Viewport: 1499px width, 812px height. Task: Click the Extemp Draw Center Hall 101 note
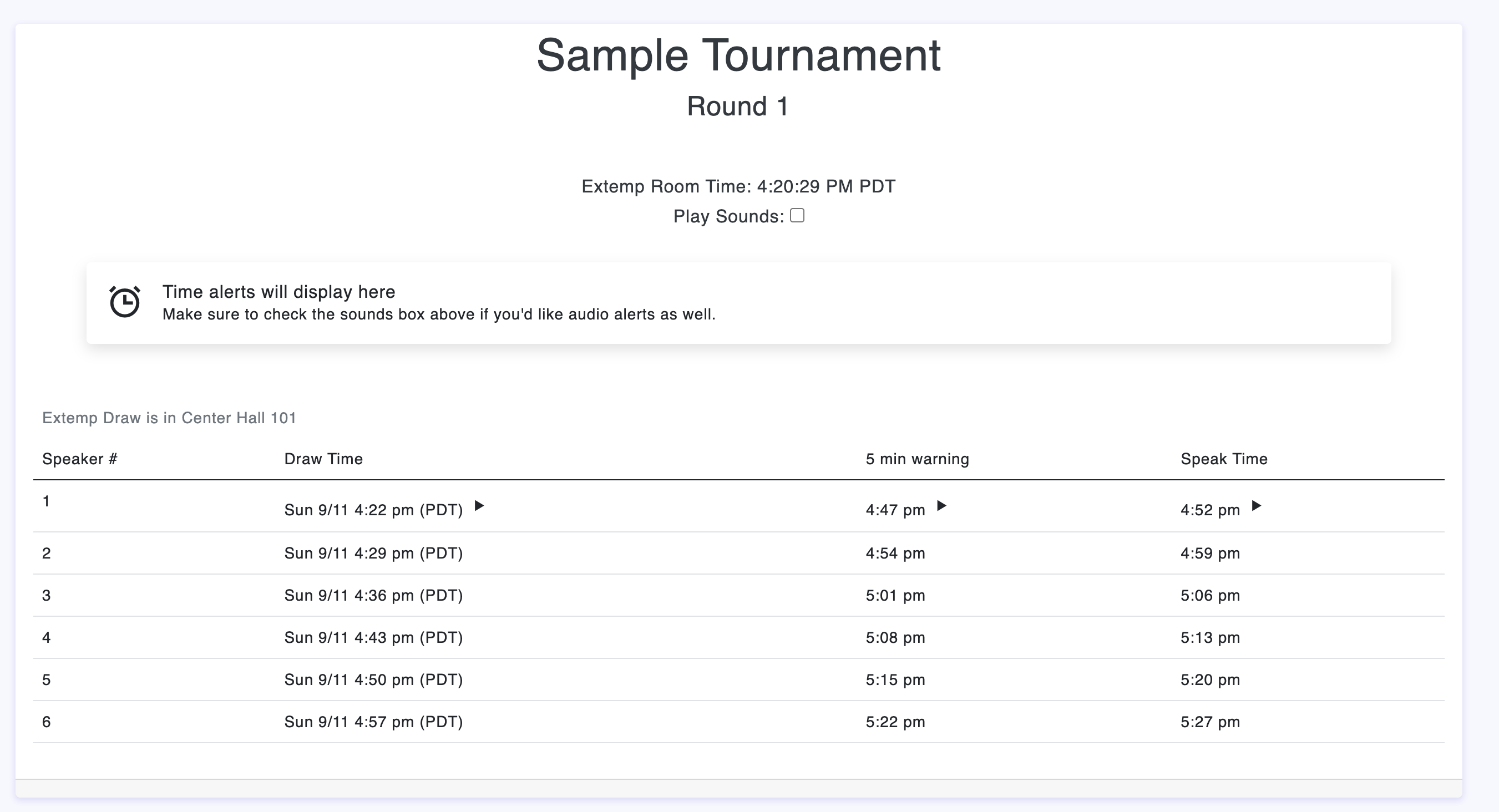pyautogui.click(x=169, y=418)
